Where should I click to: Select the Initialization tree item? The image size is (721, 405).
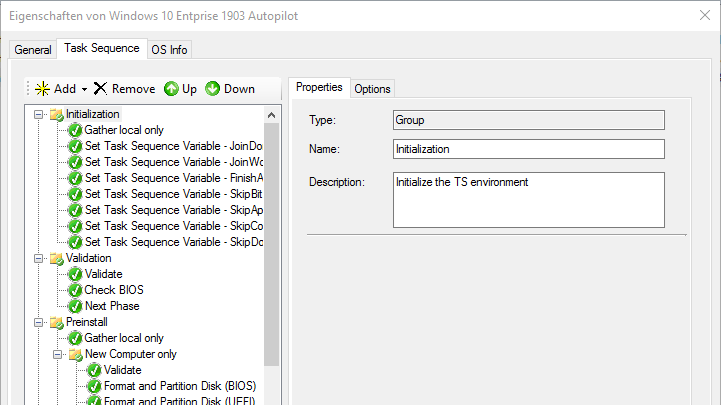(x=92, y=114)
